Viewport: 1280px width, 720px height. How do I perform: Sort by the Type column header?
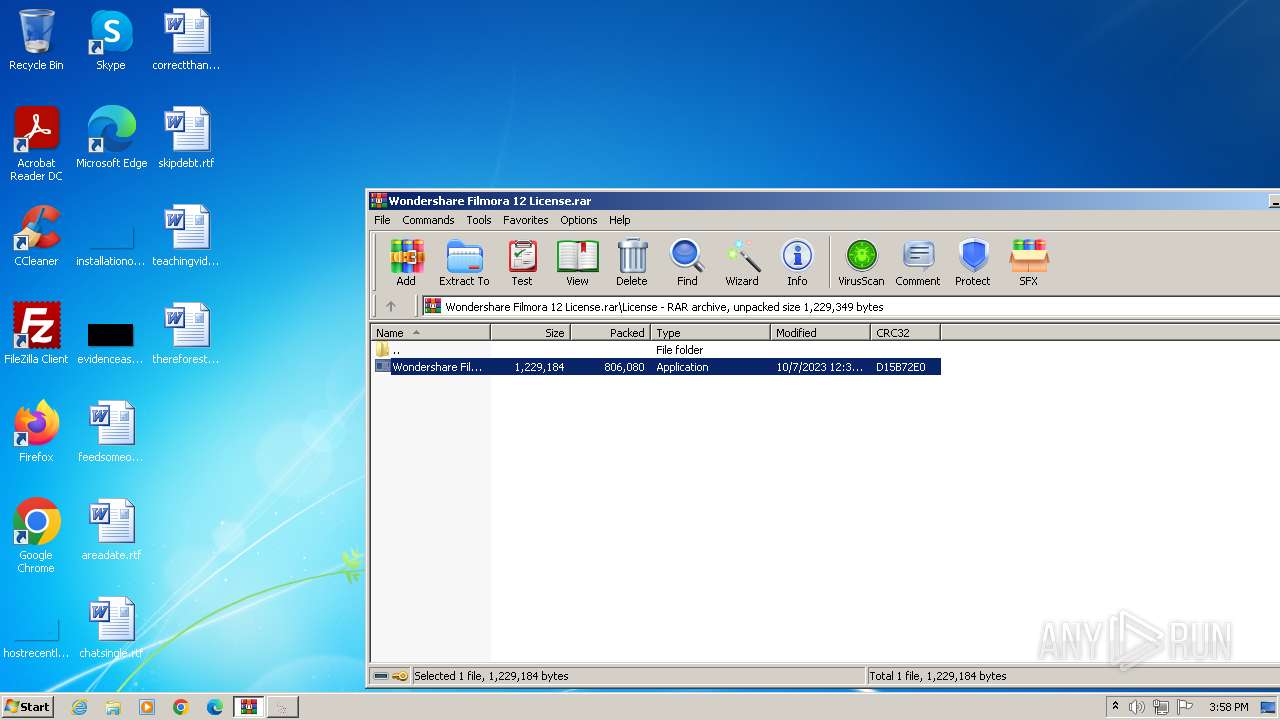pos(711,333)
